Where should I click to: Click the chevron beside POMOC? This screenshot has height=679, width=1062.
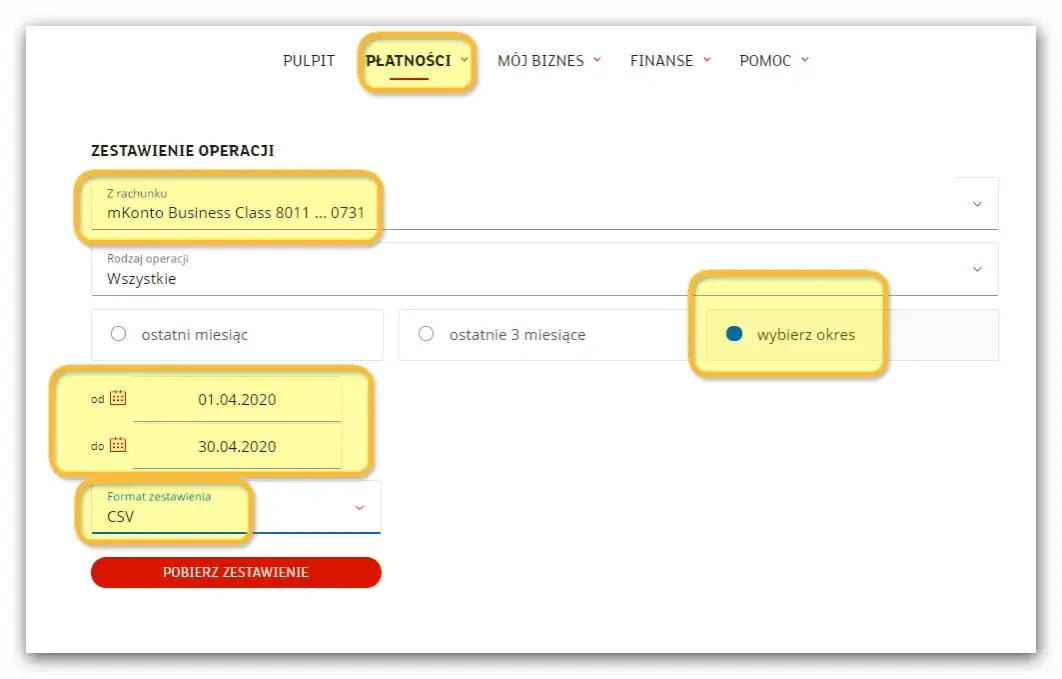(x=805, y=60)
